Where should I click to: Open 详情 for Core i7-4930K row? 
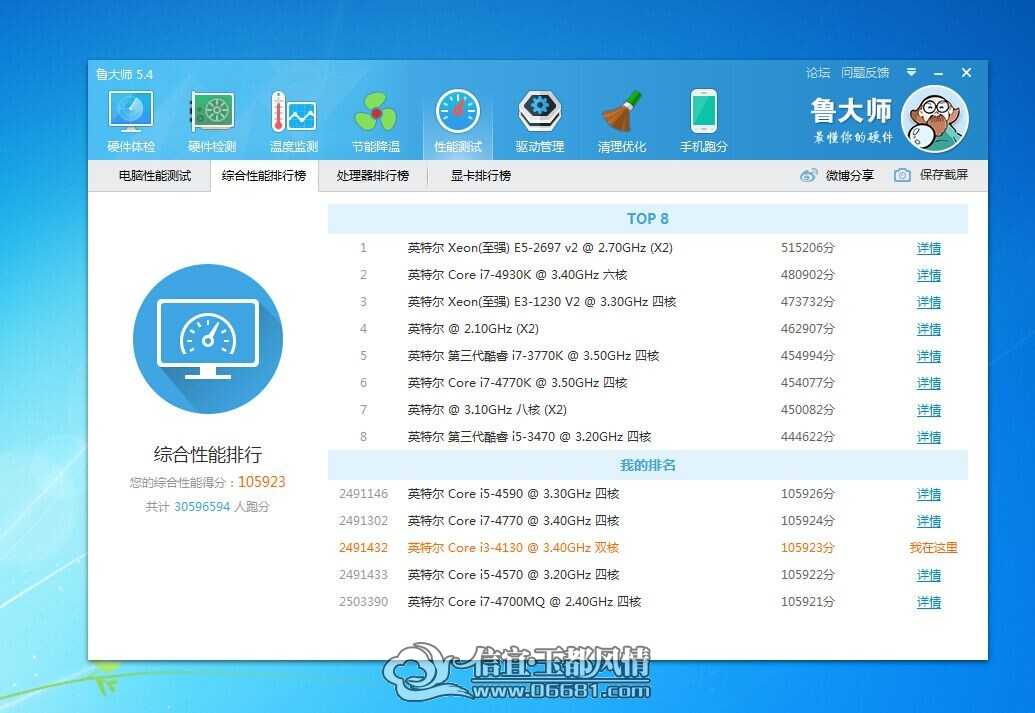[929, 275]
